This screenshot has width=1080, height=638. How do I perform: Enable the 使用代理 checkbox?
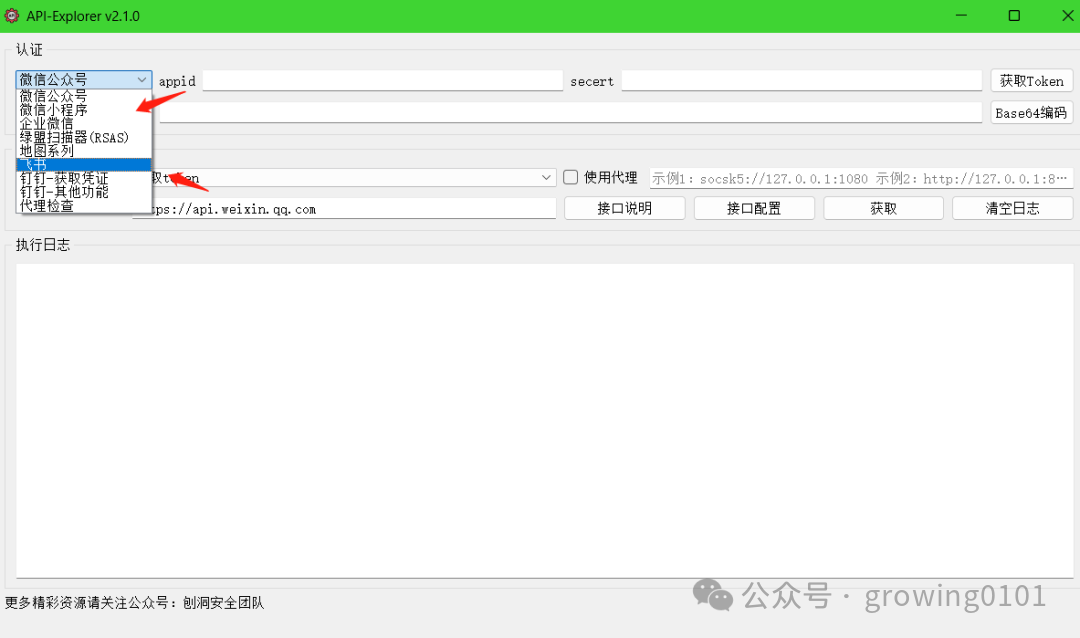tap(569, 177)
